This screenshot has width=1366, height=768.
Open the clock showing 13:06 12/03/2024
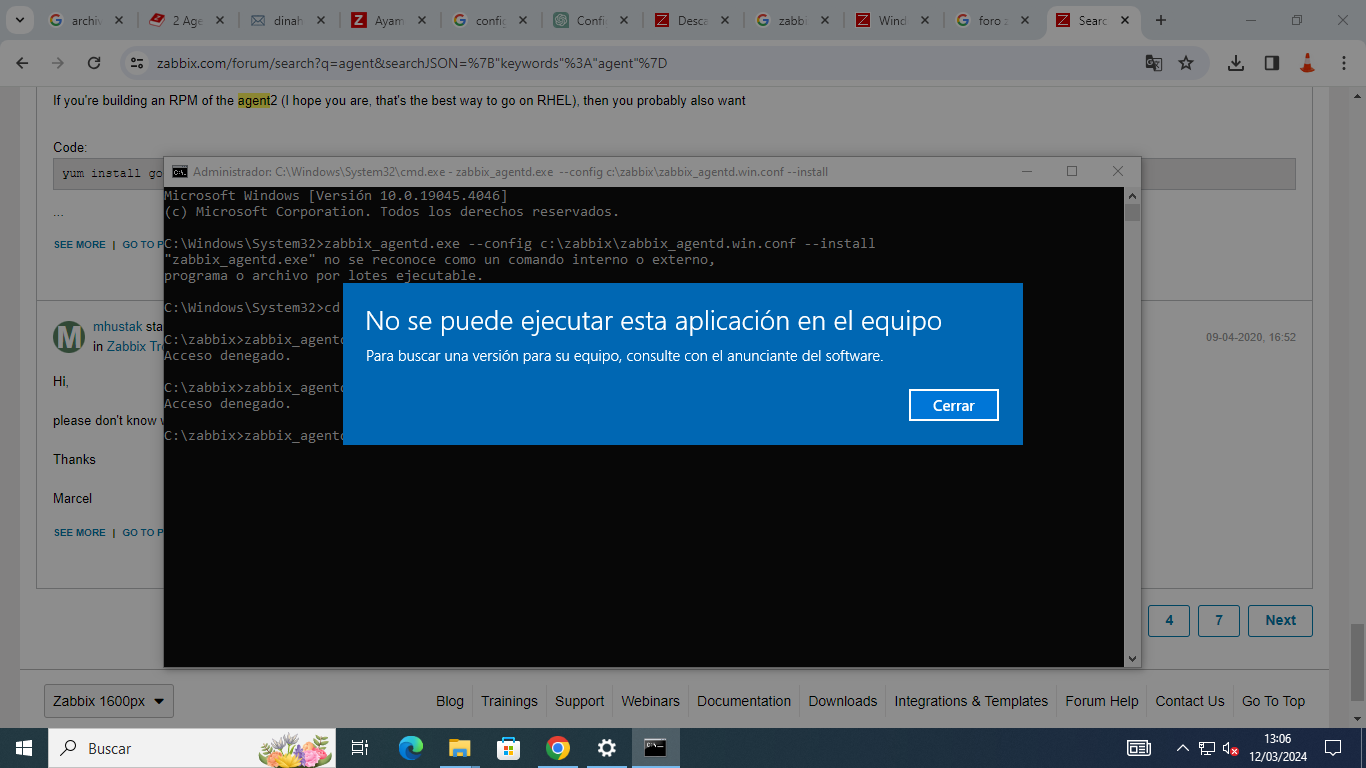pos(1277,748)
